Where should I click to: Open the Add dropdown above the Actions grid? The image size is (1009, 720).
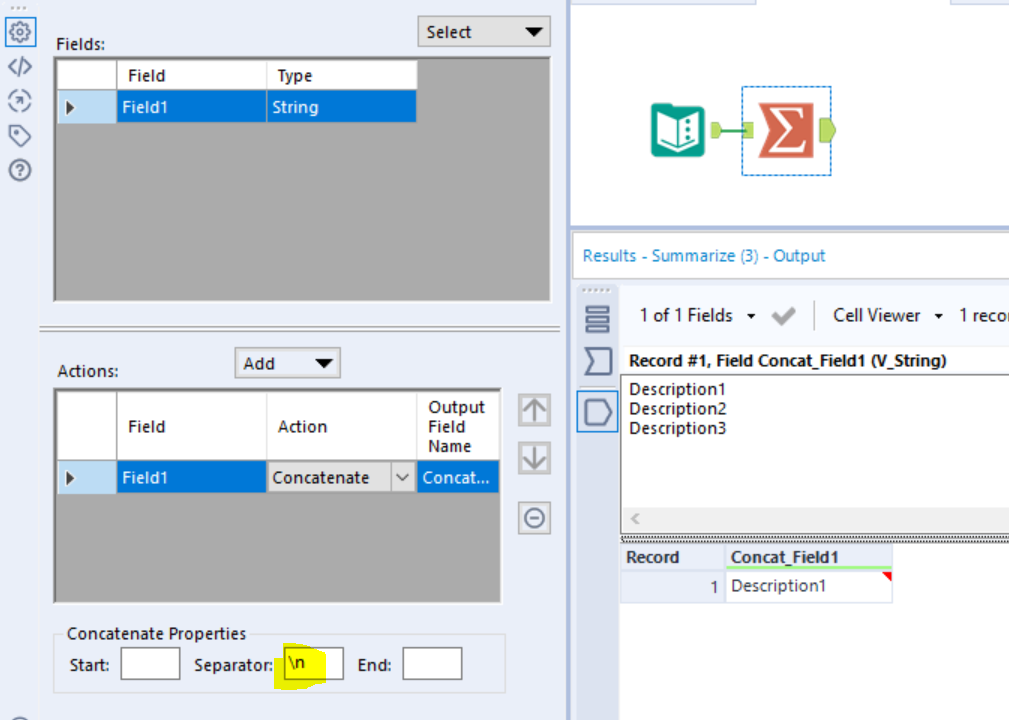point(287,362)
